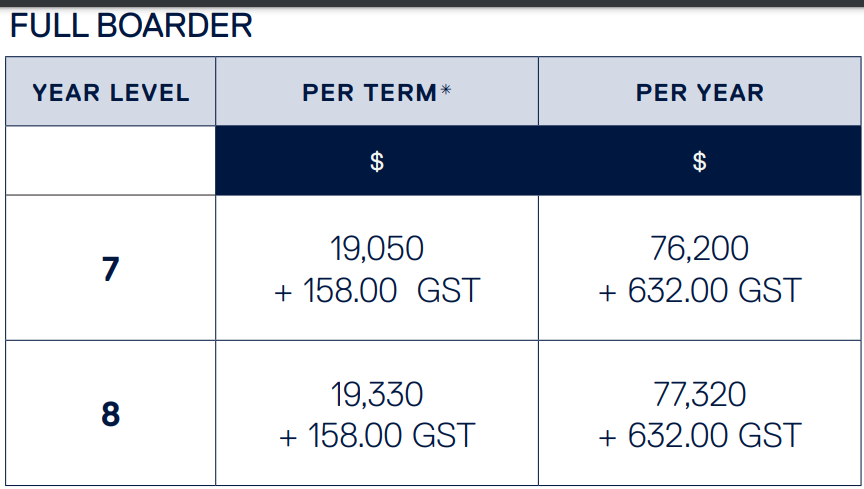The width and height of the screenshot is (864, 489).
Task: Click the 19,330 per term amount
Action: click(377, 394)
